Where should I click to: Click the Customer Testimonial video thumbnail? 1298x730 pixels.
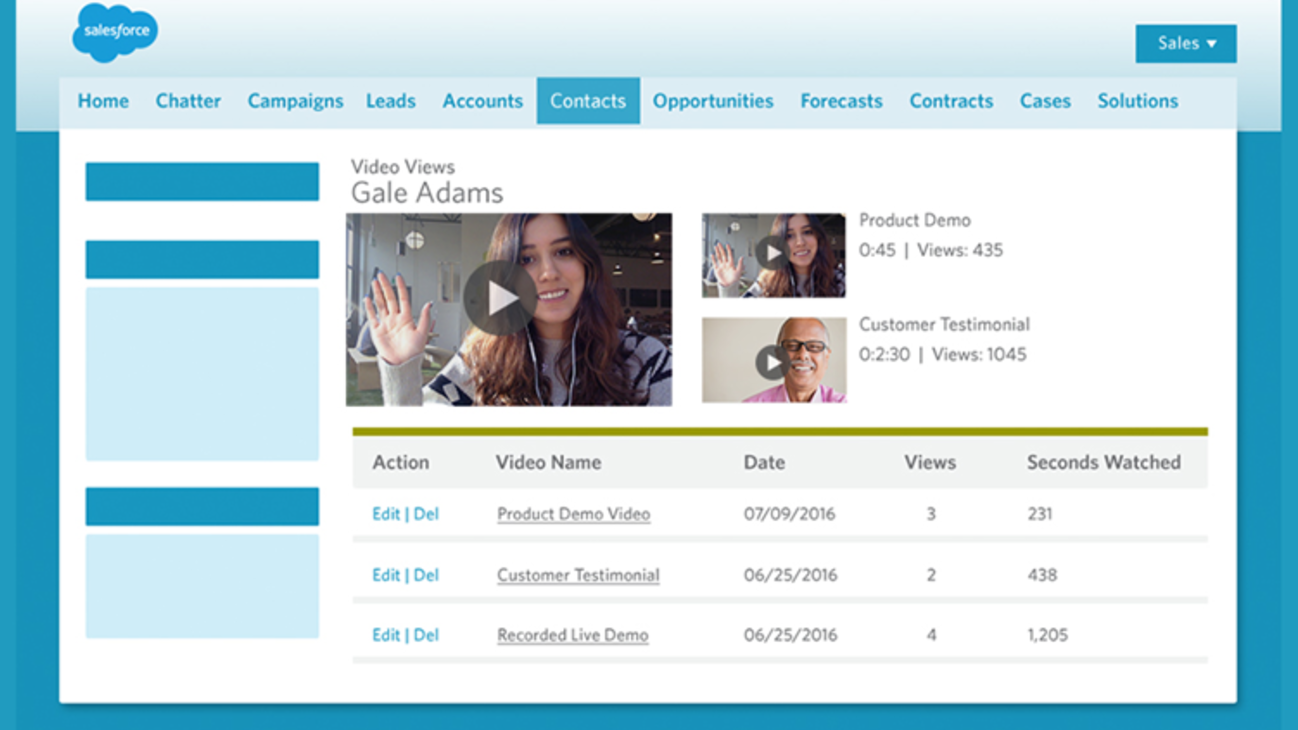pyautogui.click(x=773, y=359)
